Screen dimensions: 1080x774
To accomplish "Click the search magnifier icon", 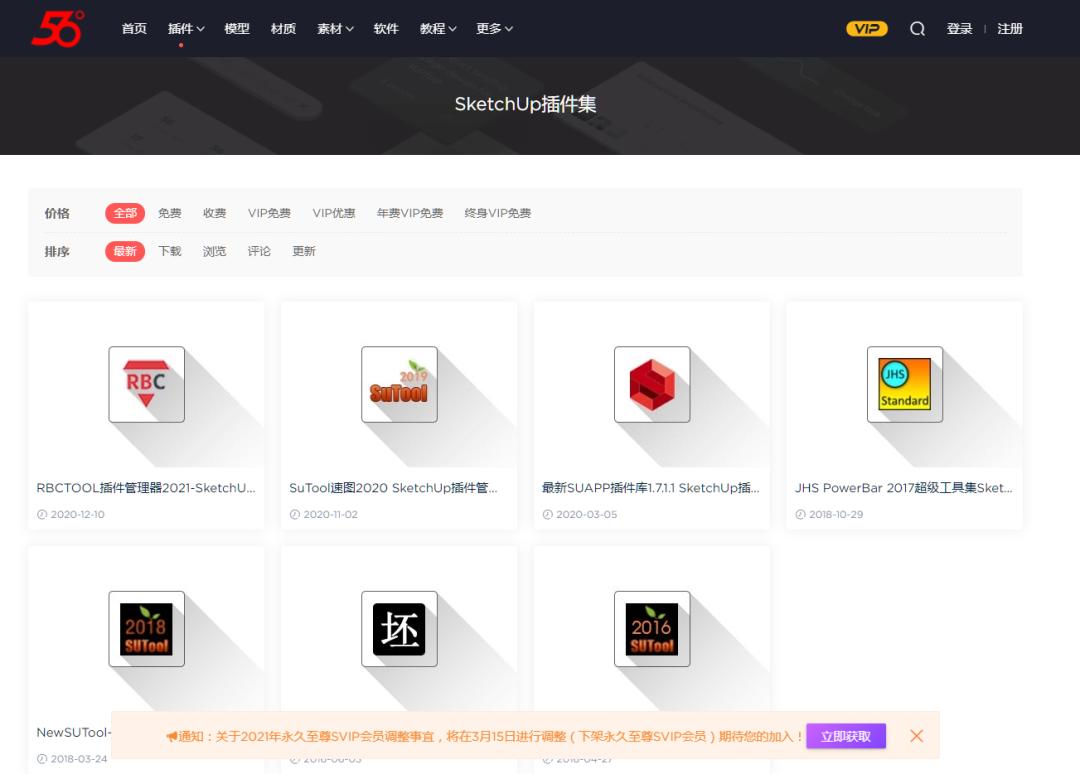I will (917, 28).
